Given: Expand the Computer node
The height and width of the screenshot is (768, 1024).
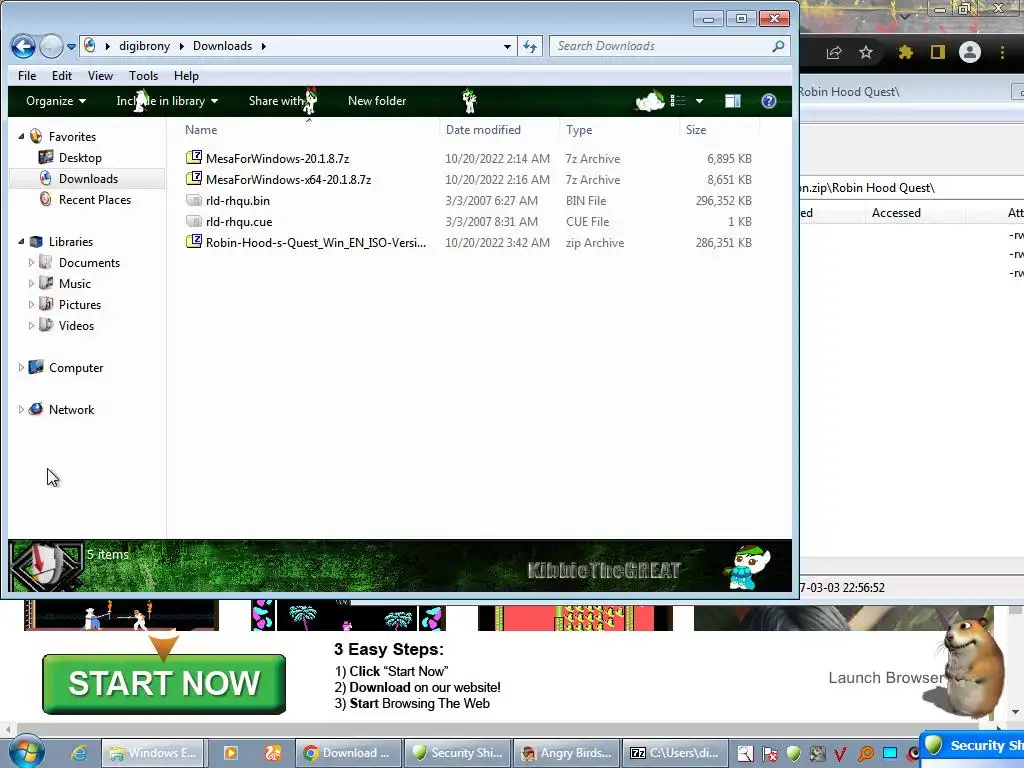Looking at the screenshot, I should [21, 368].
